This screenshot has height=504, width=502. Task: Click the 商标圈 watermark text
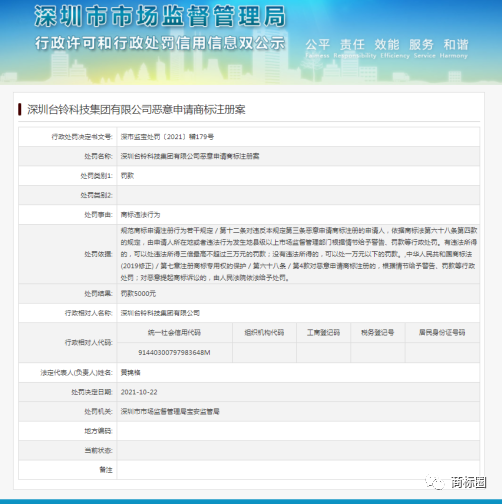click(x=469, y=482)
